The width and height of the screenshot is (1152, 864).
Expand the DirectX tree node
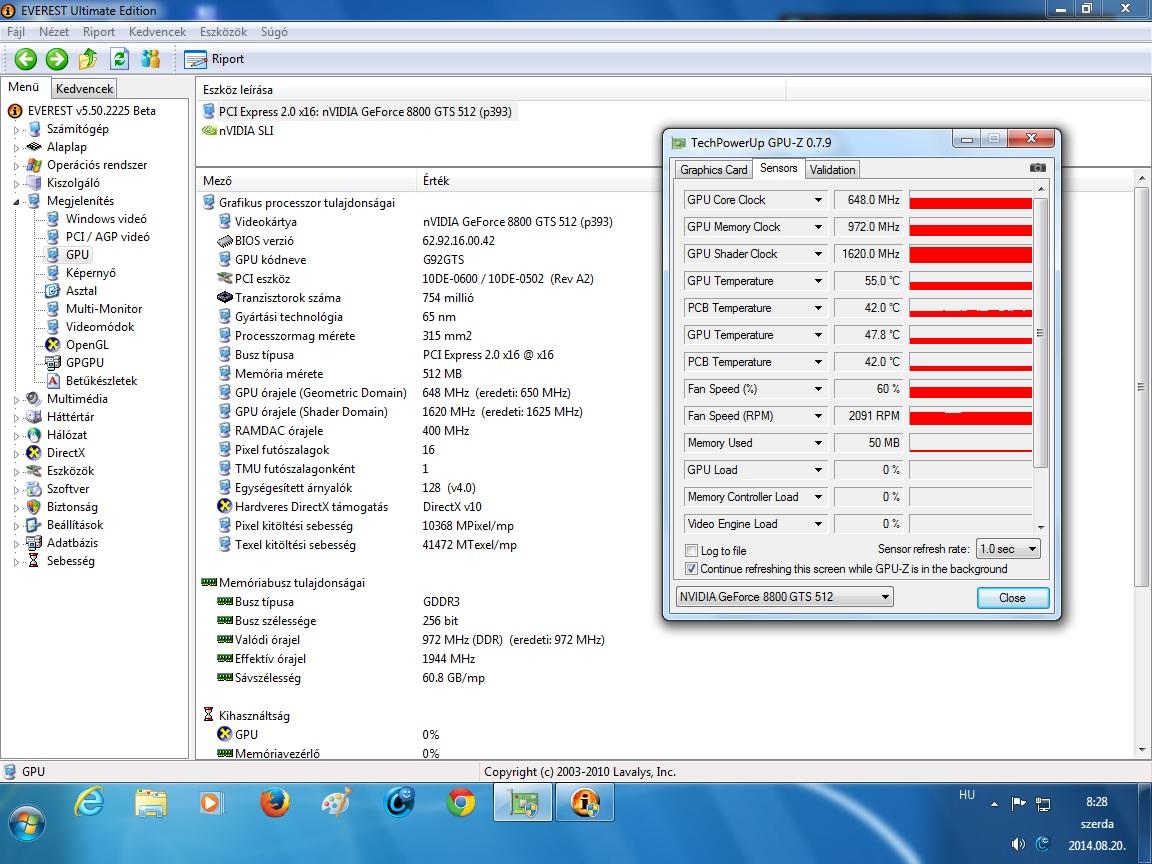[x=16, y=453]
